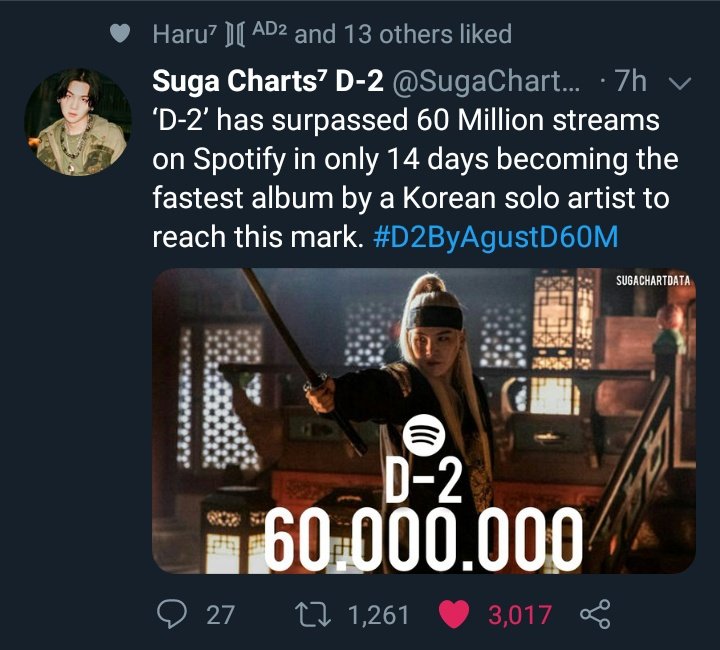View the 1,261 retweets count
The height and width of the screenshot is (650, 720).
(x=377, y=614)
